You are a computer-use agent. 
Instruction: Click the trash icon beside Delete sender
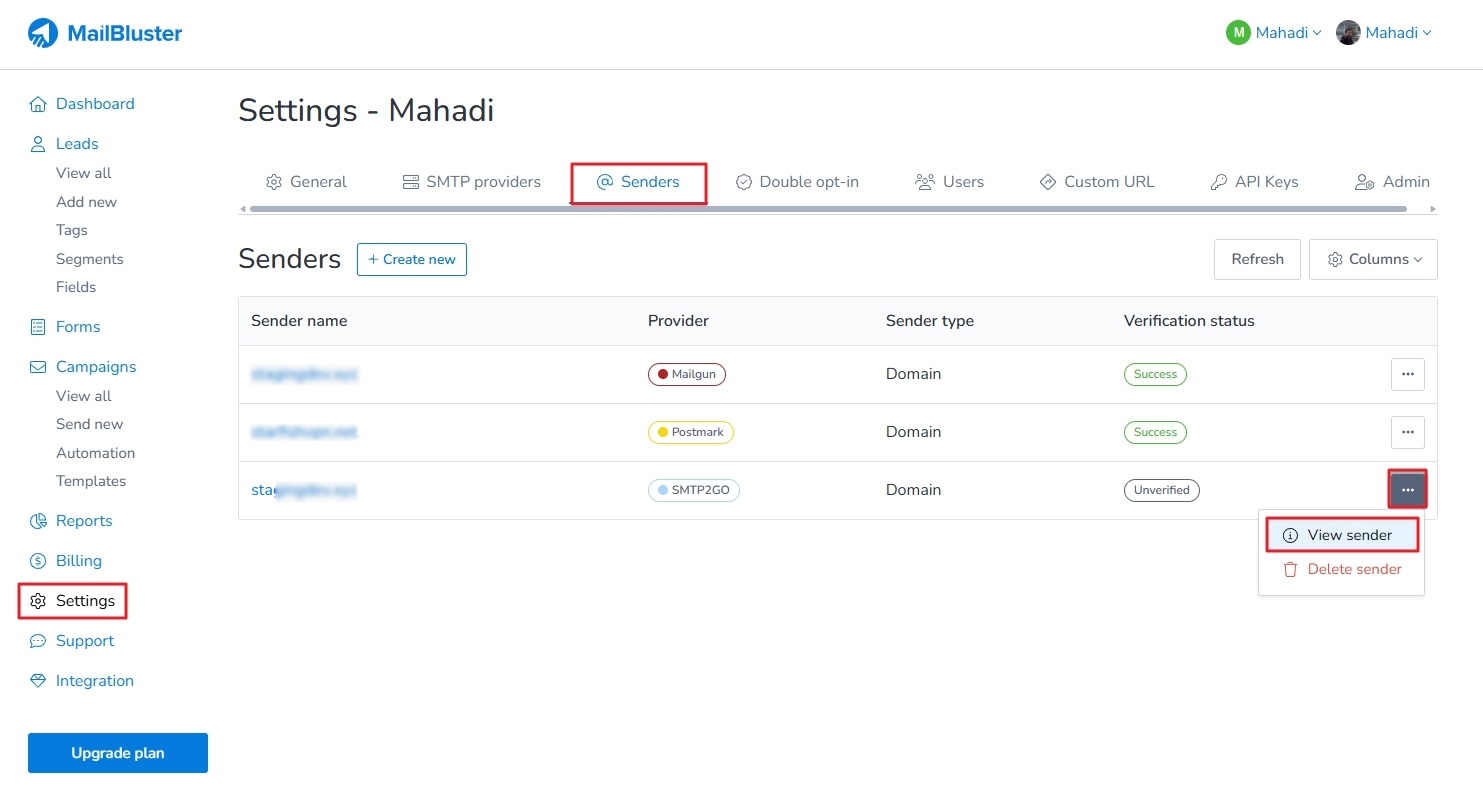[x=1290, y=569]
